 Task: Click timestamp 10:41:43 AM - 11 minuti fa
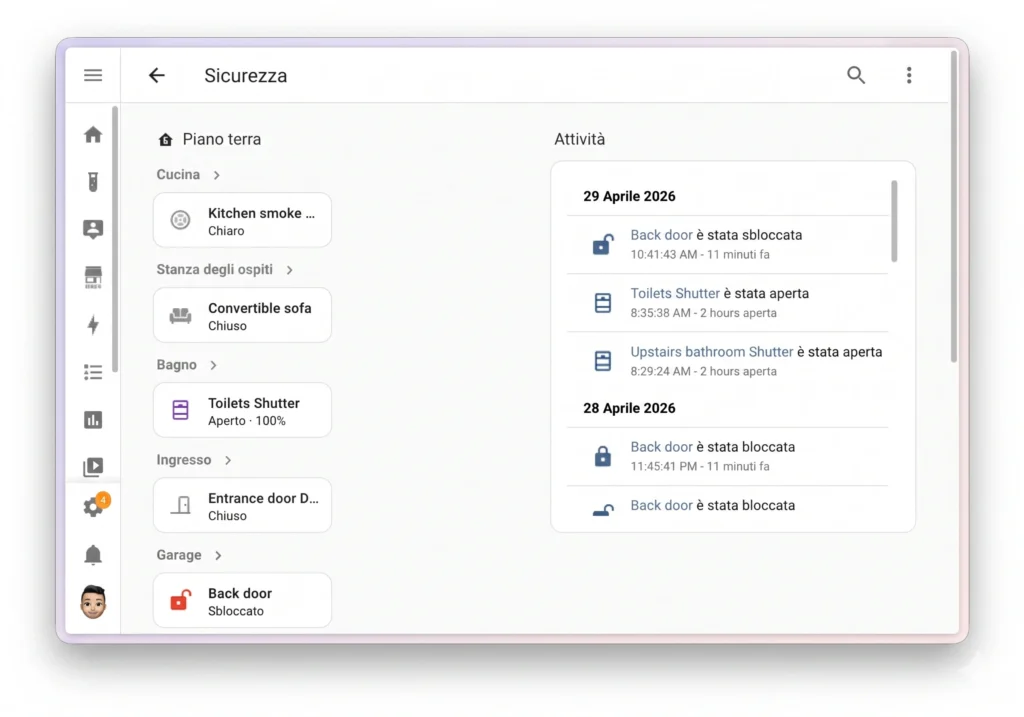click(x=699, y=255)
